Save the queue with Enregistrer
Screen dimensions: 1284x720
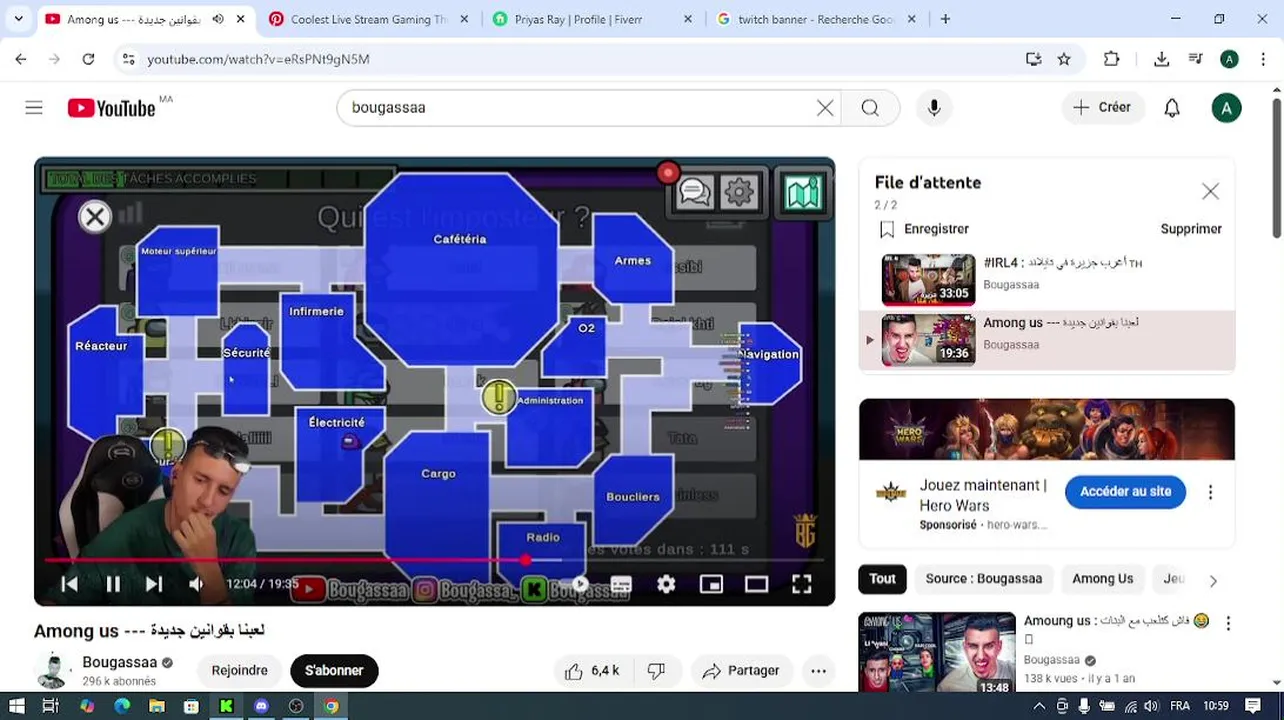tap(926, 229)
